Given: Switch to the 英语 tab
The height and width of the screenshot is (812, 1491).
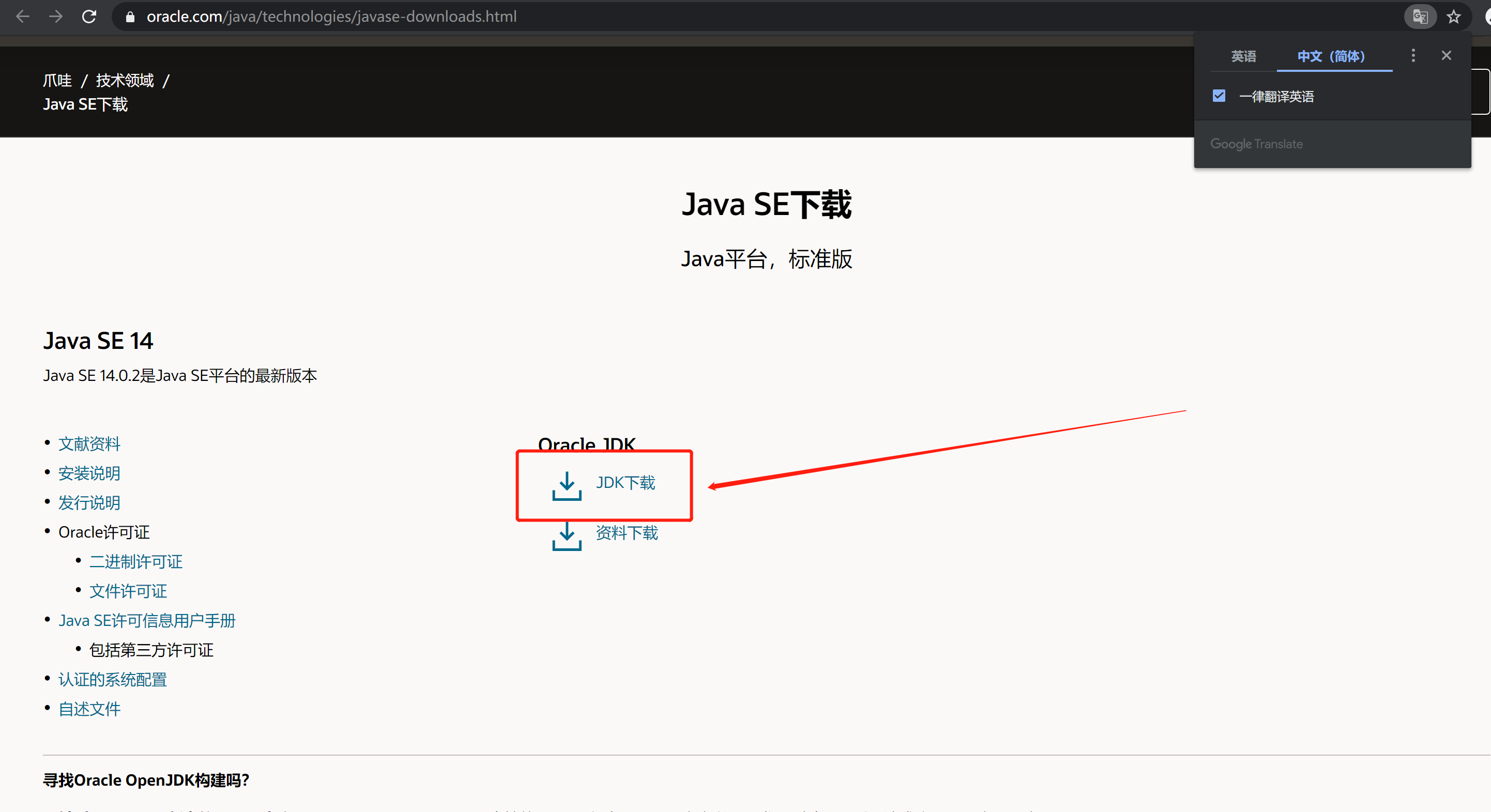Looking at the screenshot, I should tap(1243, 56).
